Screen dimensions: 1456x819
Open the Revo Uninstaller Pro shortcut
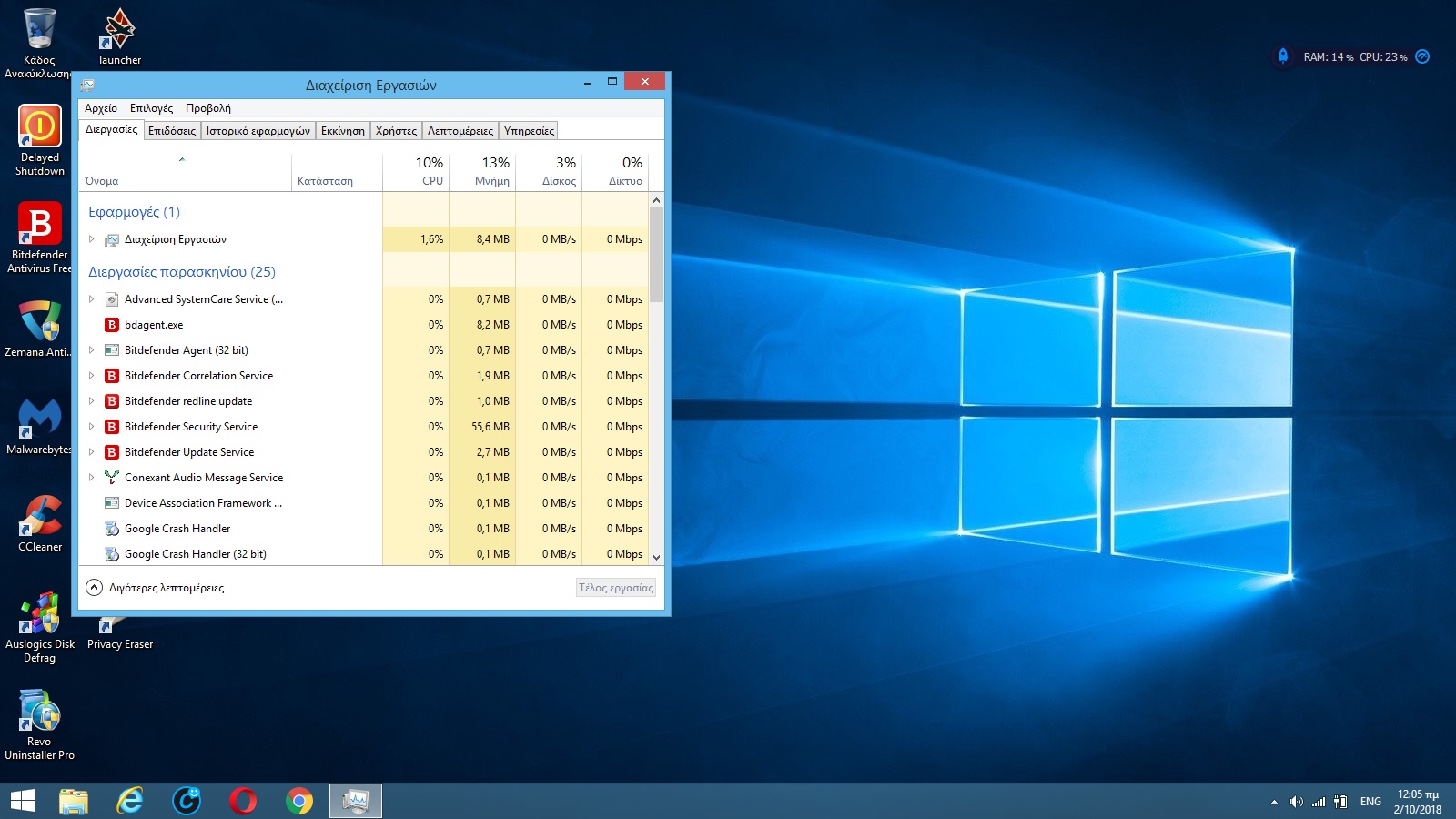coord(39,712)
